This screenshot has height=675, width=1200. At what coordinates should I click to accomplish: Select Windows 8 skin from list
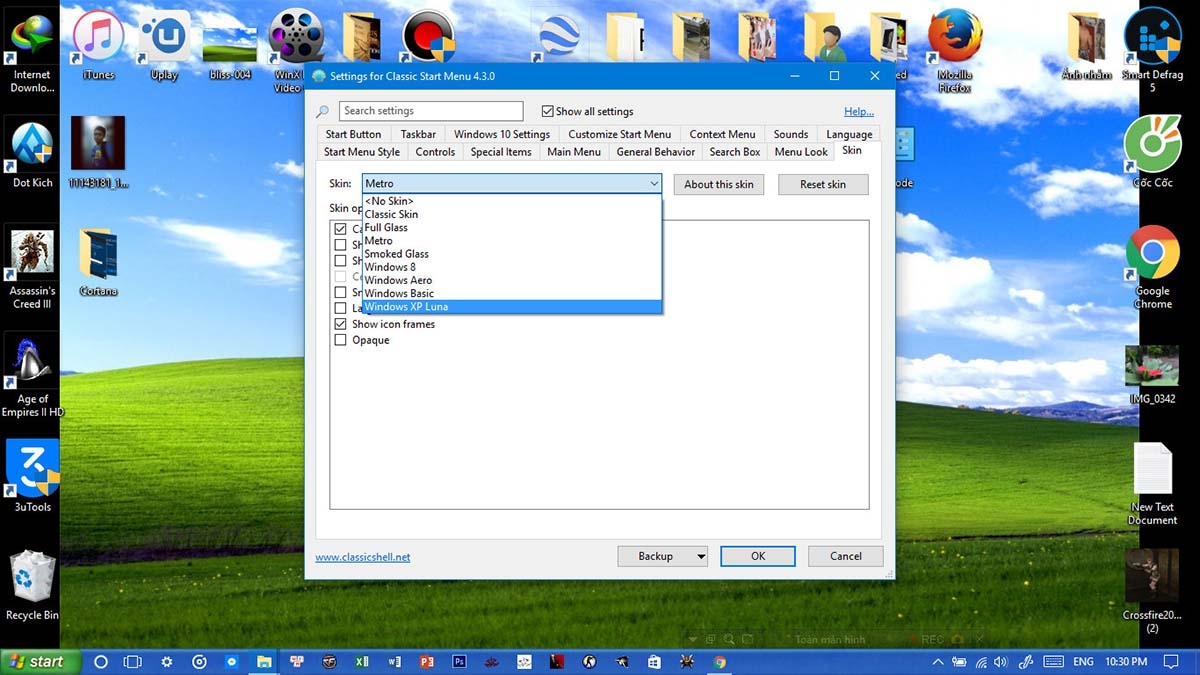click(x=512, y=267)
